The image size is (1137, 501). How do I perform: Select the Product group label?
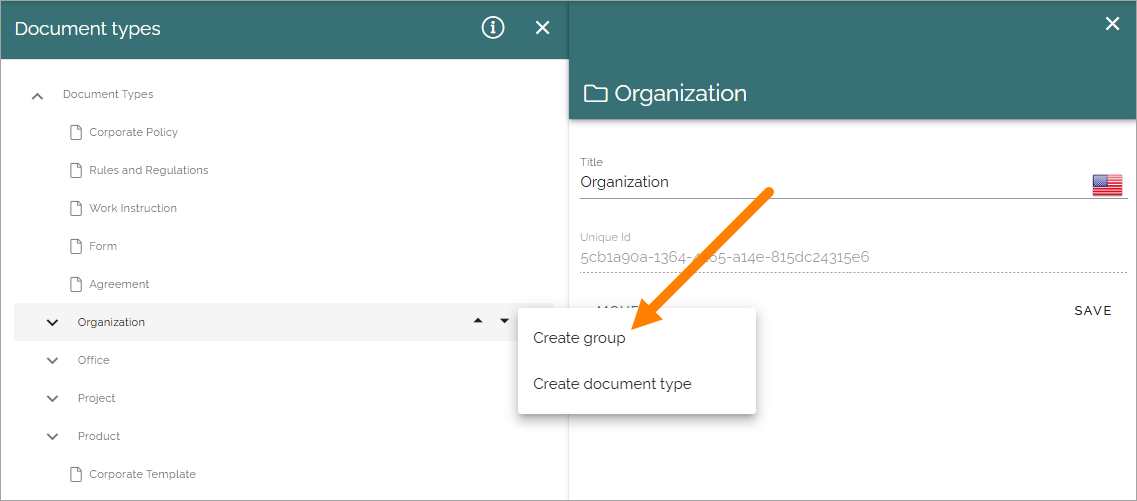[x=99, y=436]
